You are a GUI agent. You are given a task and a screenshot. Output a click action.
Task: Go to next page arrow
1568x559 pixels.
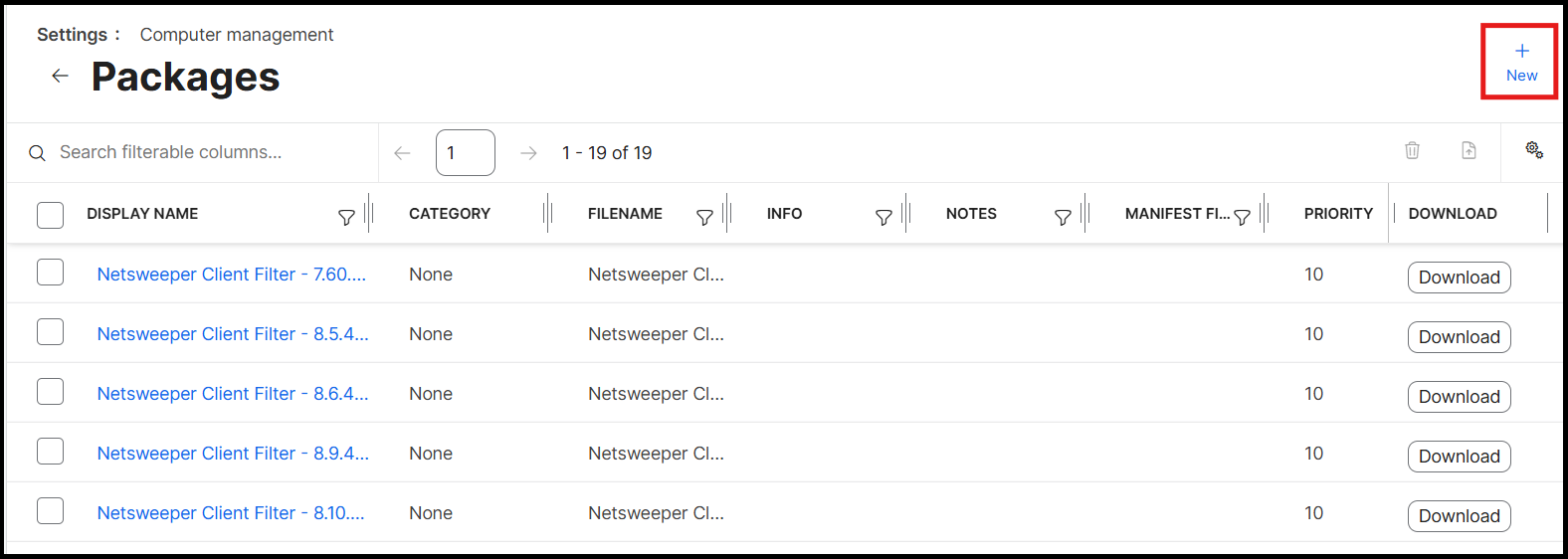click(x=528, y=153)
